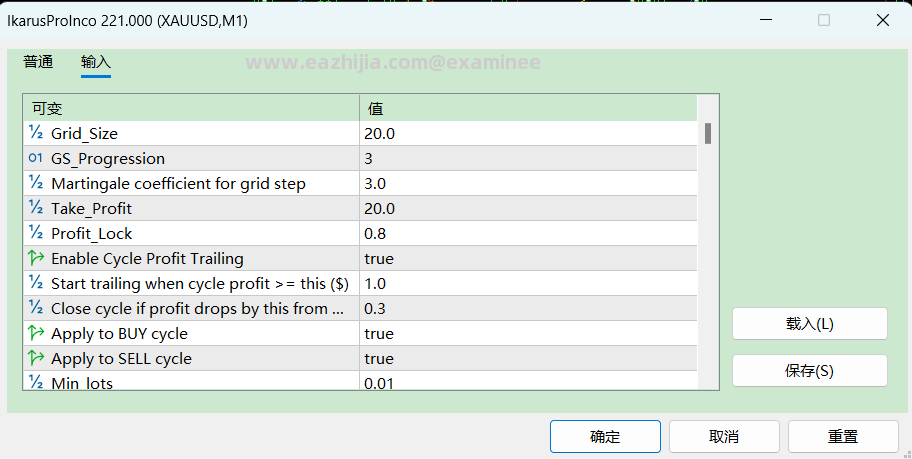Click the Close cycle row type icon

35,308
